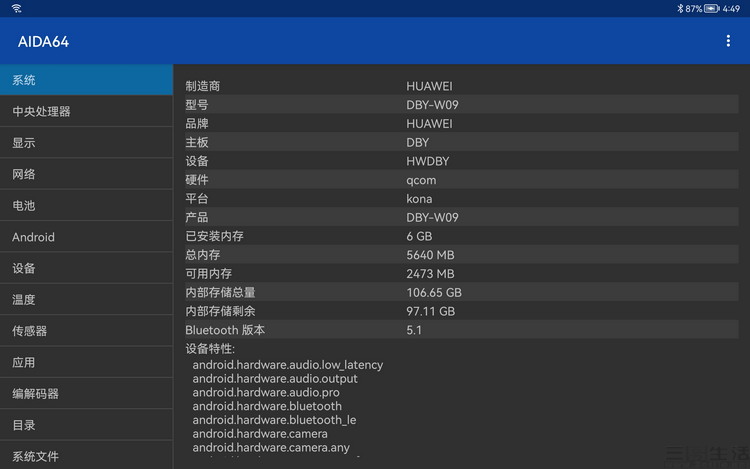This screenshot has height=469, width=750.
Task: Click DBY-W09 value in 产品 row
Action: [432, 218]
